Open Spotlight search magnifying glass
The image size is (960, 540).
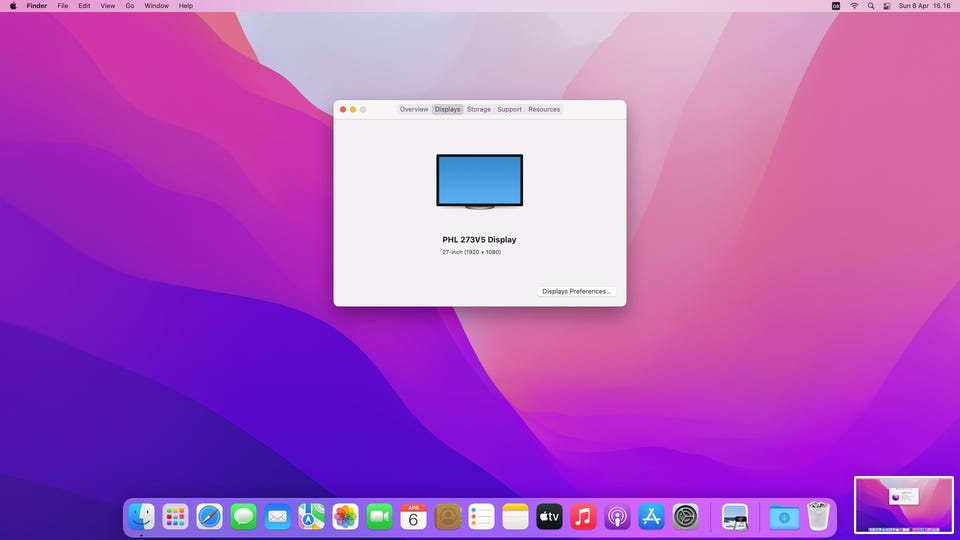pyautogui.click(x=871, y=6)
